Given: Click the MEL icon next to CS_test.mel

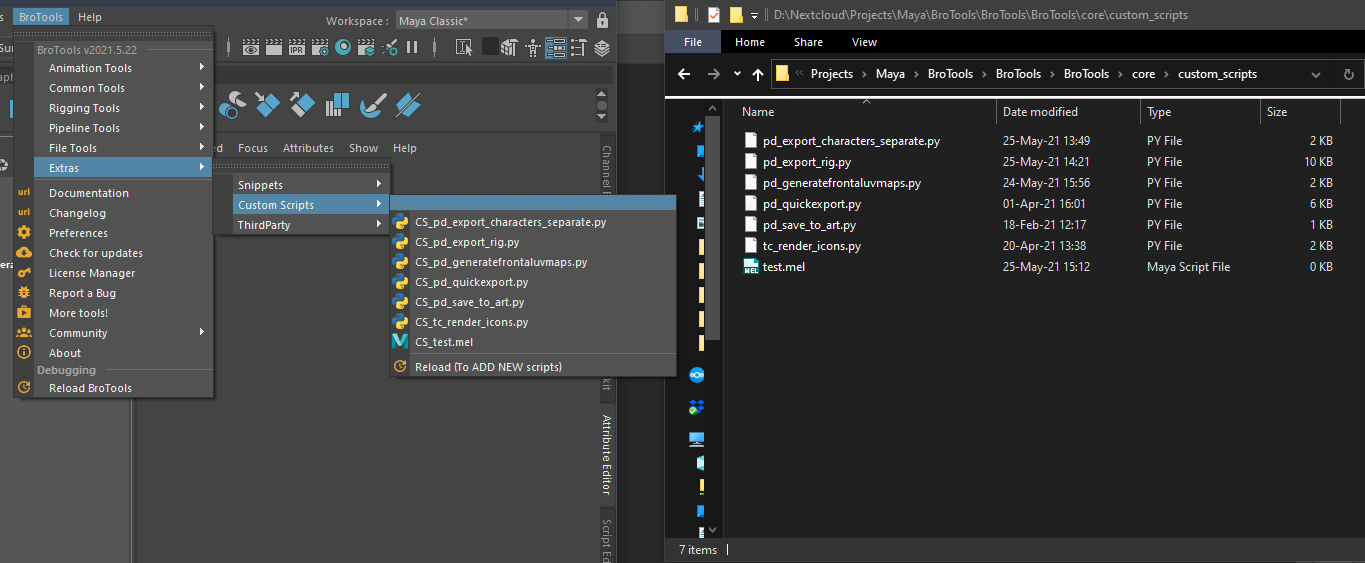Looking at the screenshot, I should (400, 342).
